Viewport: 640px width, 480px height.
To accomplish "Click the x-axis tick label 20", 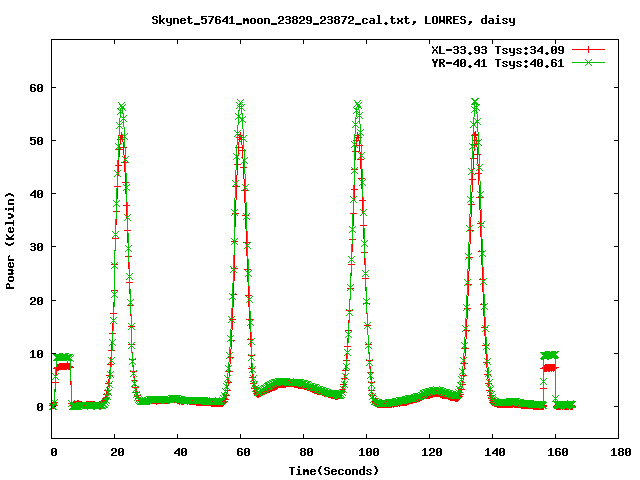I will (x=118, y=452).
